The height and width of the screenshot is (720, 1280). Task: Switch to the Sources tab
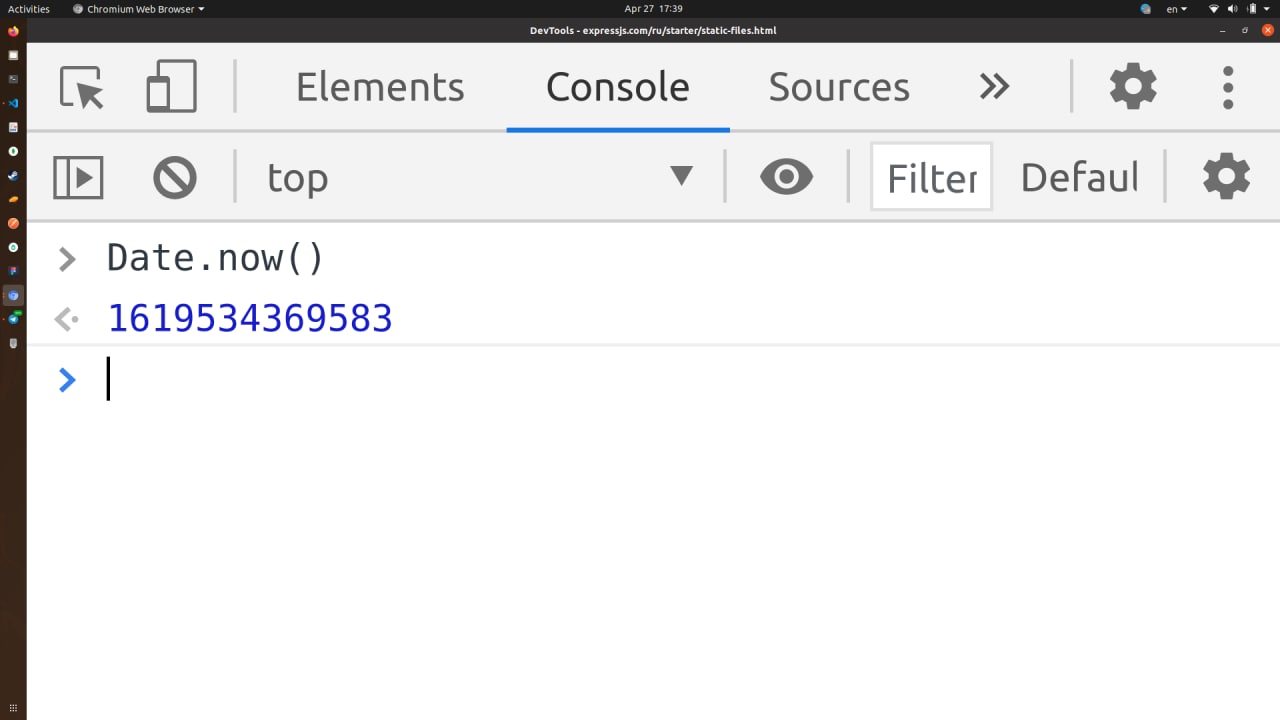click(x=839, y=87)
